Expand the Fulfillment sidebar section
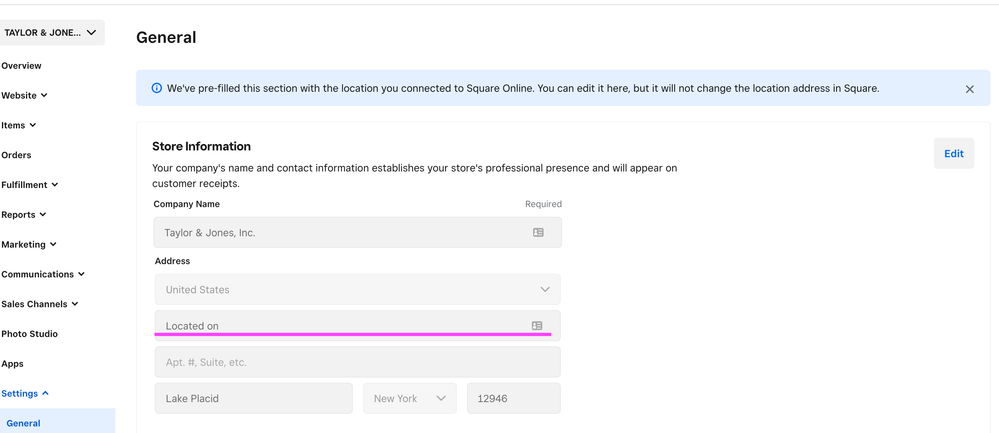Screen dimensions: 999x433 pos(30,185)
